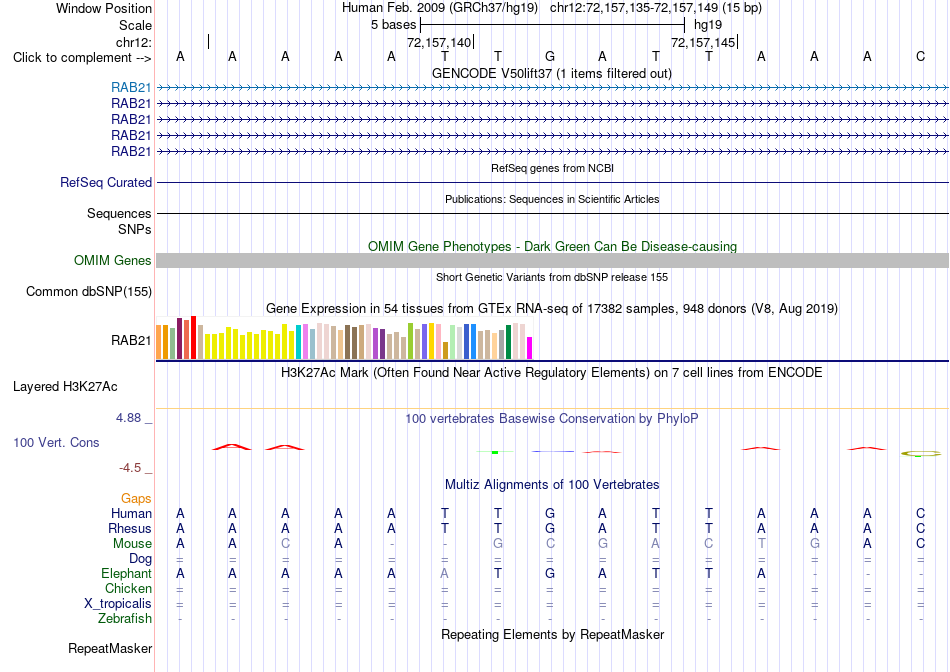The width and height of the screenshot is (950, 672).
Task: Click the dark green bar in GTEx chart
Action: click(x=508, y=342)
